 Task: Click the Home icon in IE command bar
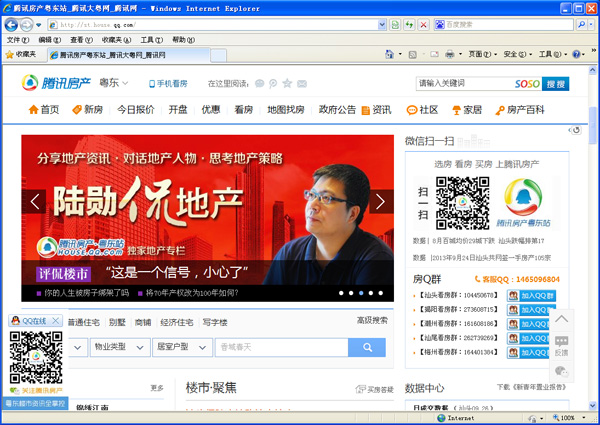389,54
